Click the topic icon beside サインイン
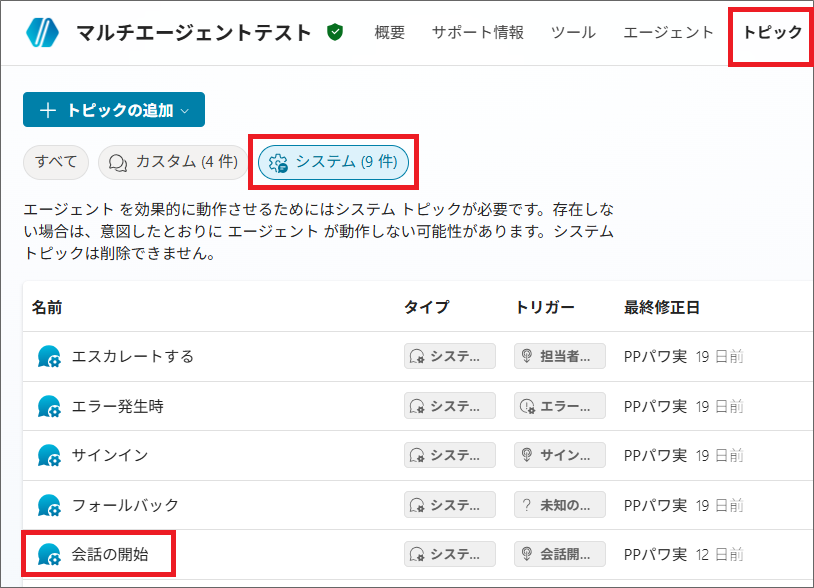This screenshot has width=814, height=588. click(x=49, y=455)
